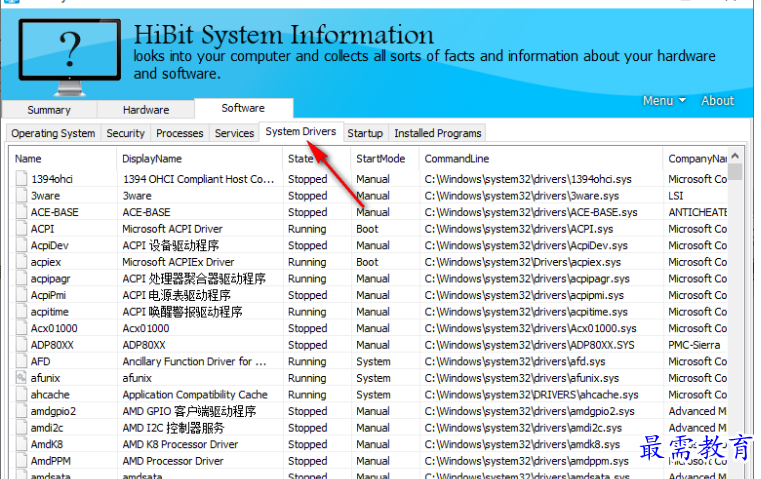
Task: Click the file icon beside AmdPPM
Action: pyautogui.click(x=21, y=461)
